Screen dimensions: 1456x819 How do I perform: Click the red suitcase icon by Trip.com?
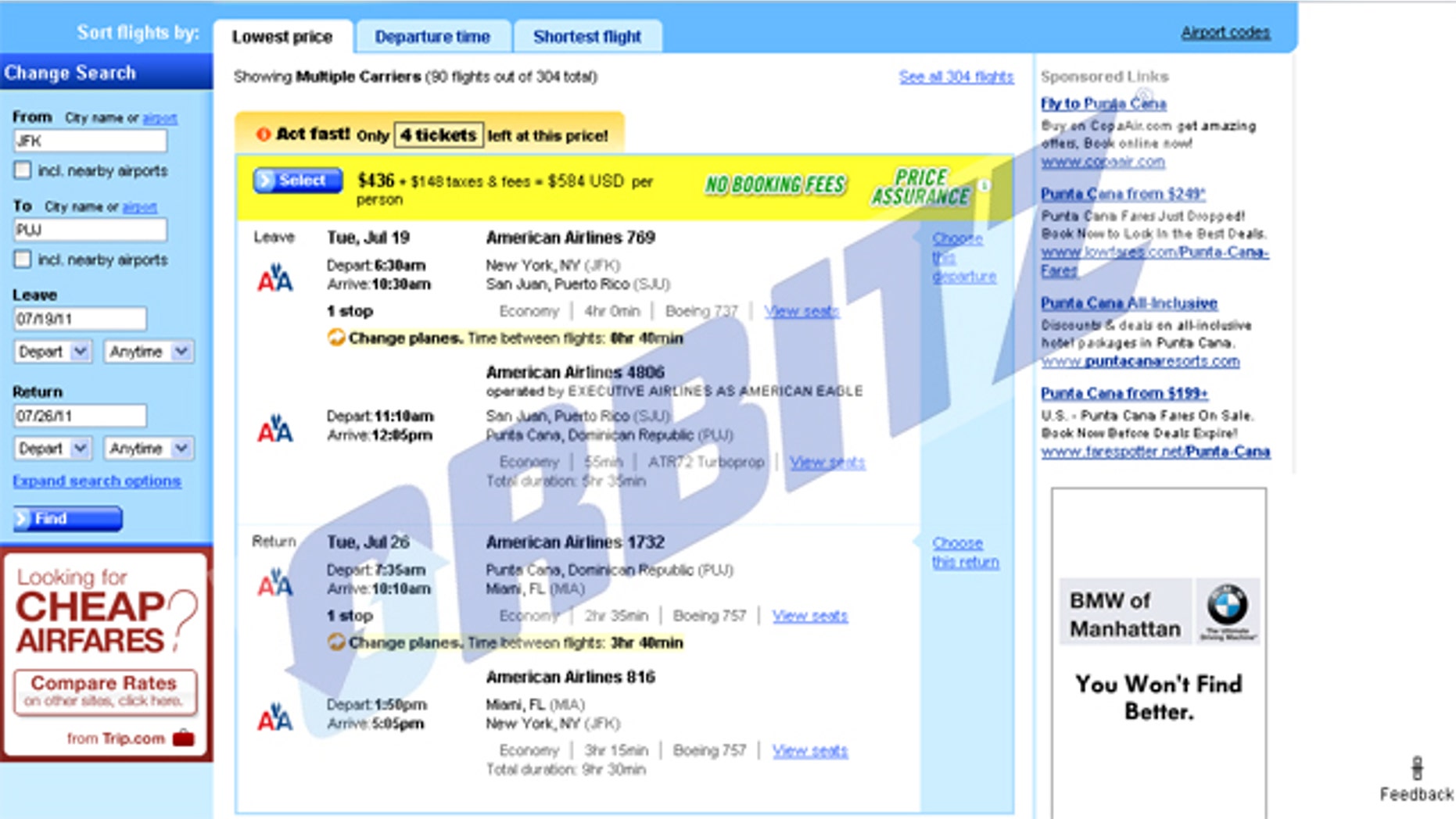click(x=184, y=738)
